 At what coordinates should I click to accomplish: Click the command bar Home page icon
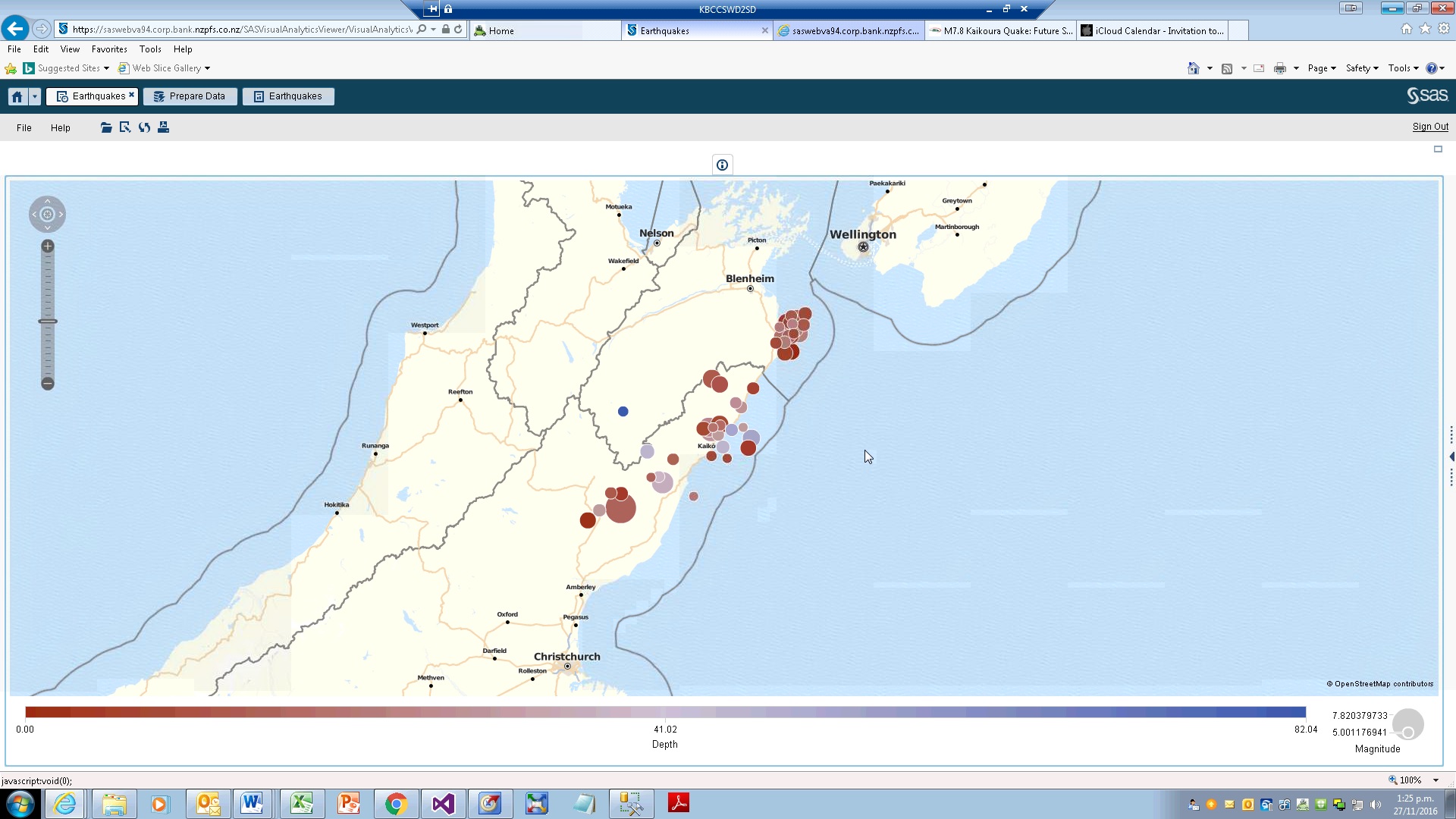point(1194,68)
